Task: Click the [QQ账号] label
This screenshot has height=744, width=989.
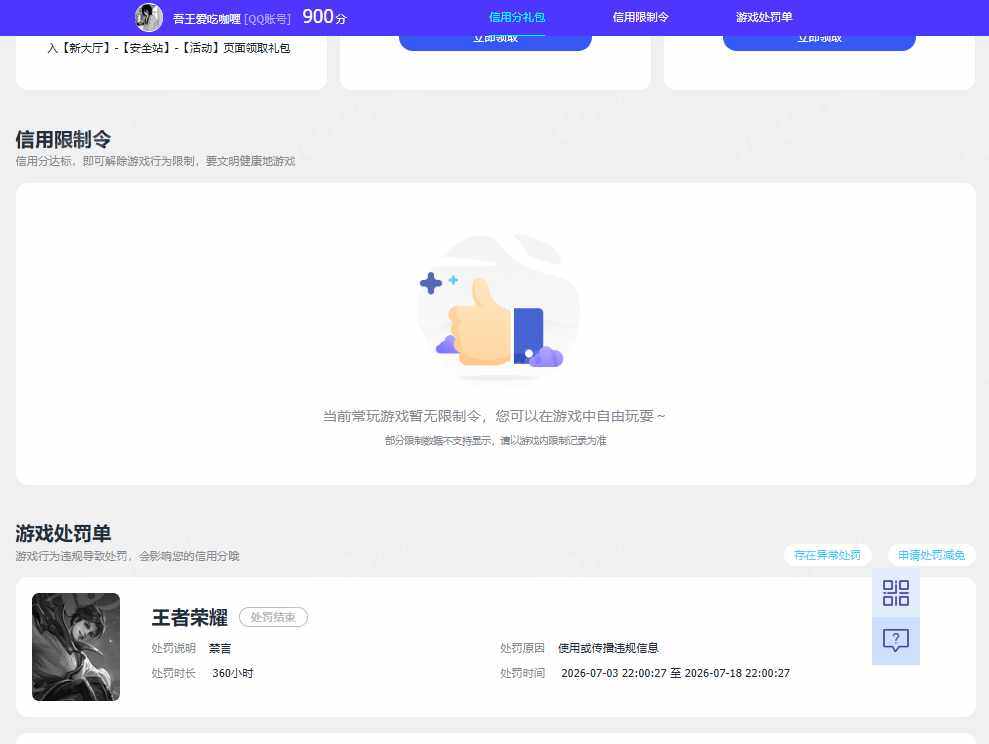Action: click(x=267, y=19)
